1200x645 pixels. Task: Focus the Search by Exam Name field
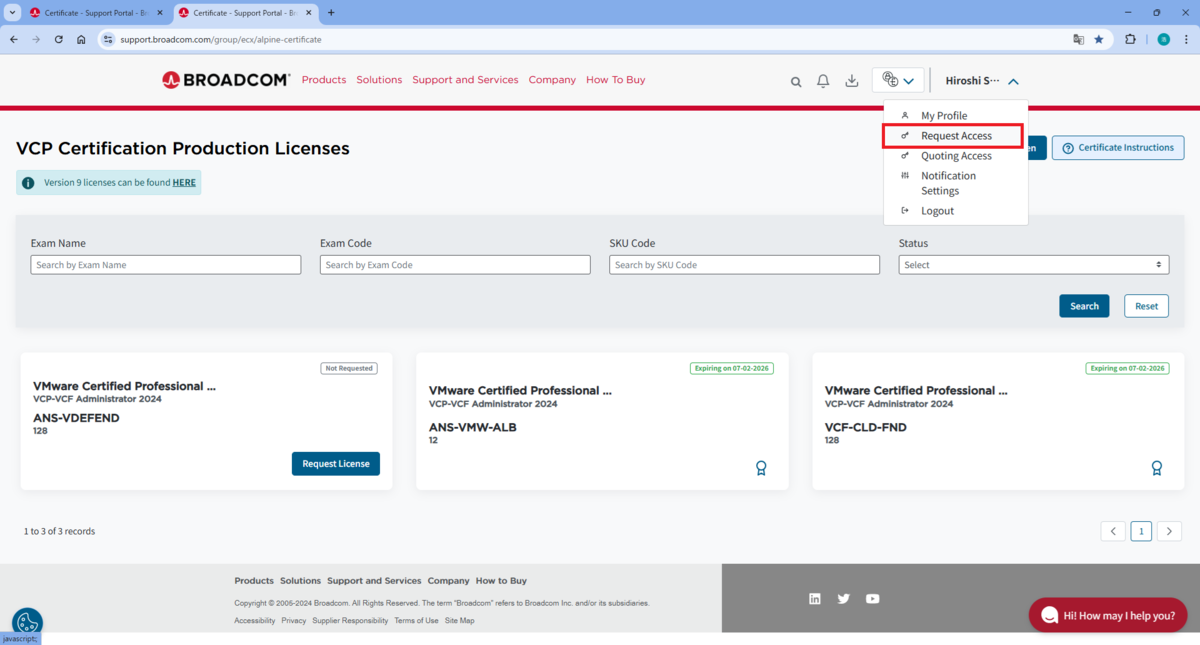pyautogui.click(x=165, y=265)
